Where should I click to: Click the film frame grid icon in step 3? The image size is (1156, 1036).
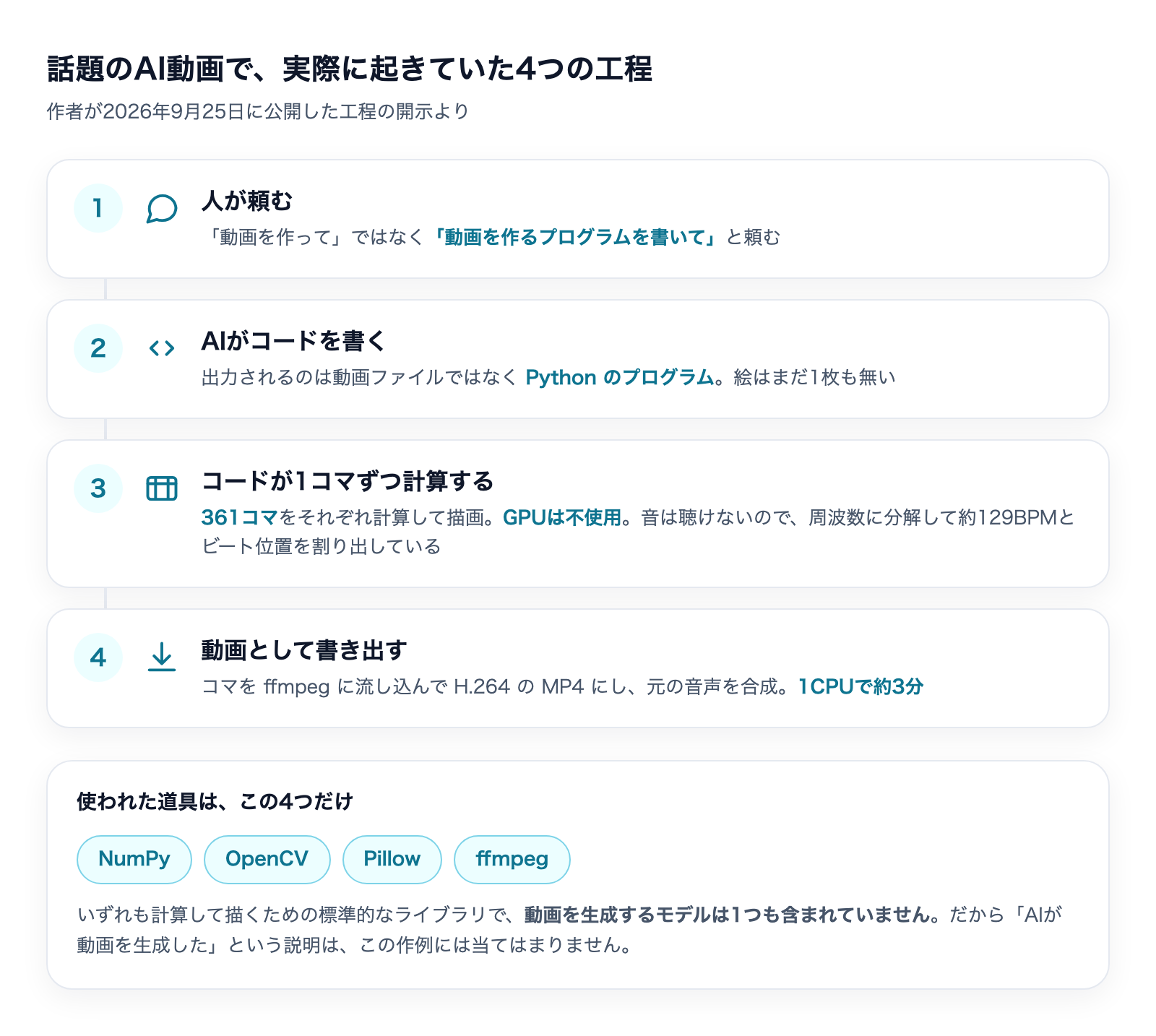(162, 489)
